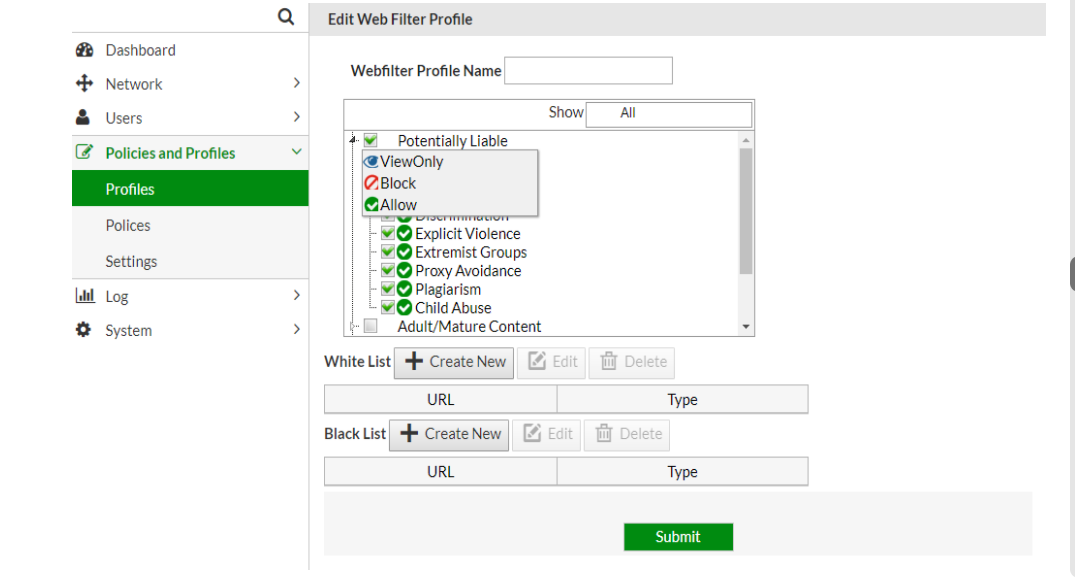Collapse the Policies and Profiles chevron
This screenshot has width=1075, height=585.
pos(297,152)
